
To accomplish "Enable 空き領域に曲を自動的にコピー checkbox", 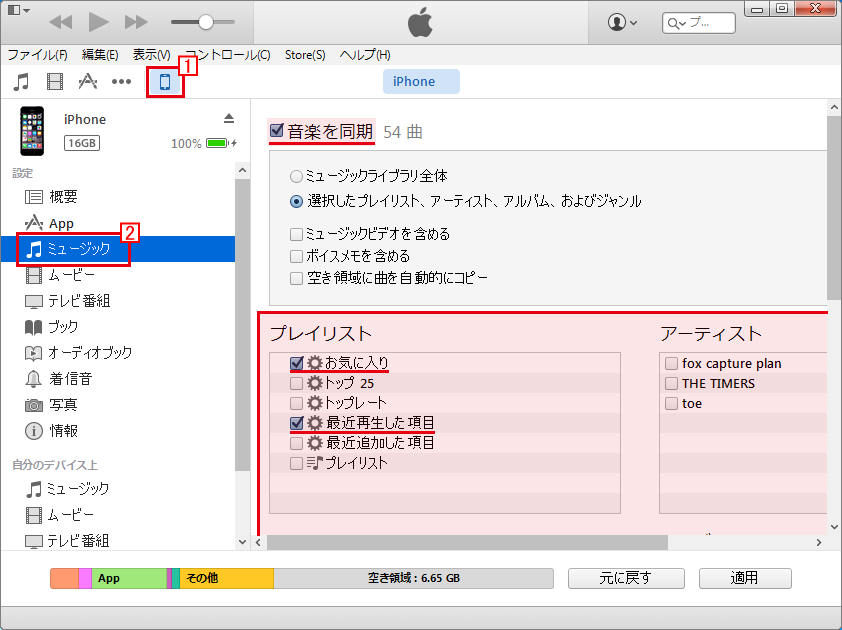I will click(296, 278).
